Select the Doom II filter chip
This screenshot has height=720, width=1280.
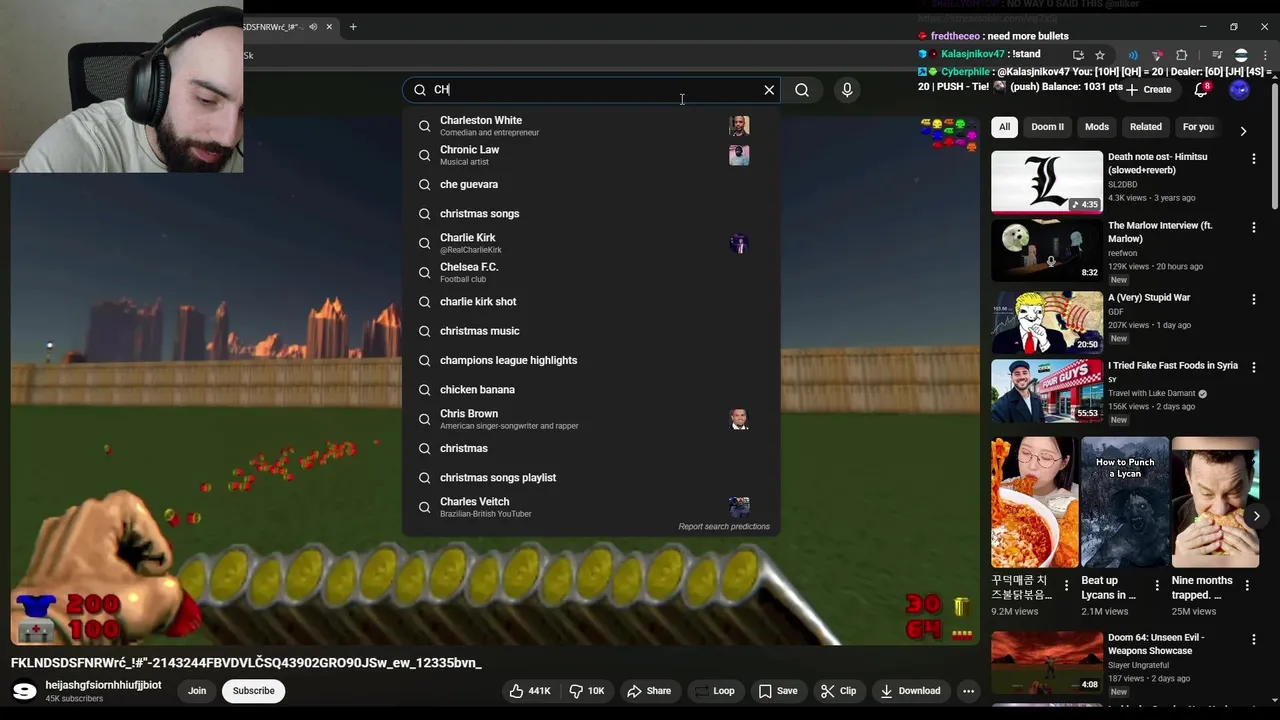[1047, 127]
